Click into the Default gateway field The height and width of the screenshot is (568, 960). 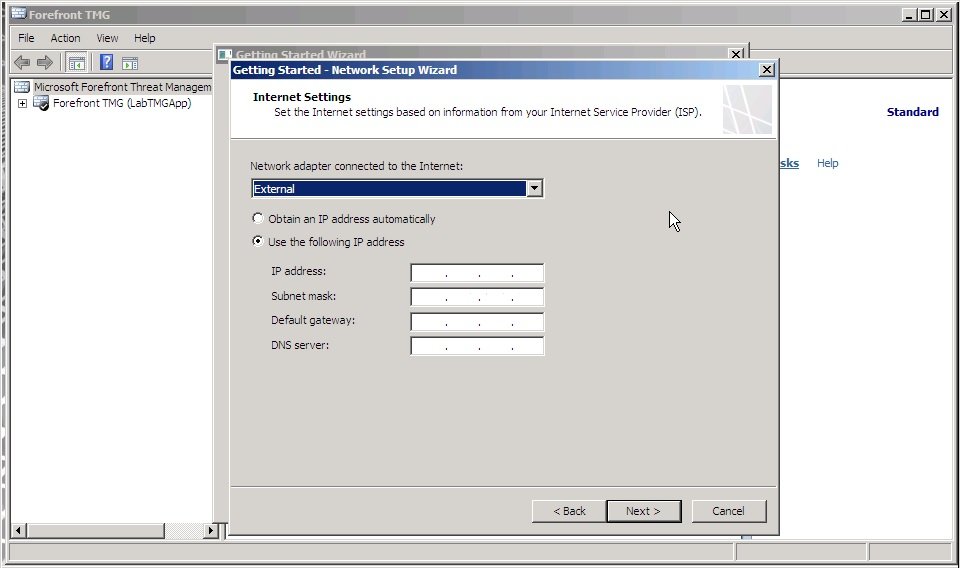point(477,322)
